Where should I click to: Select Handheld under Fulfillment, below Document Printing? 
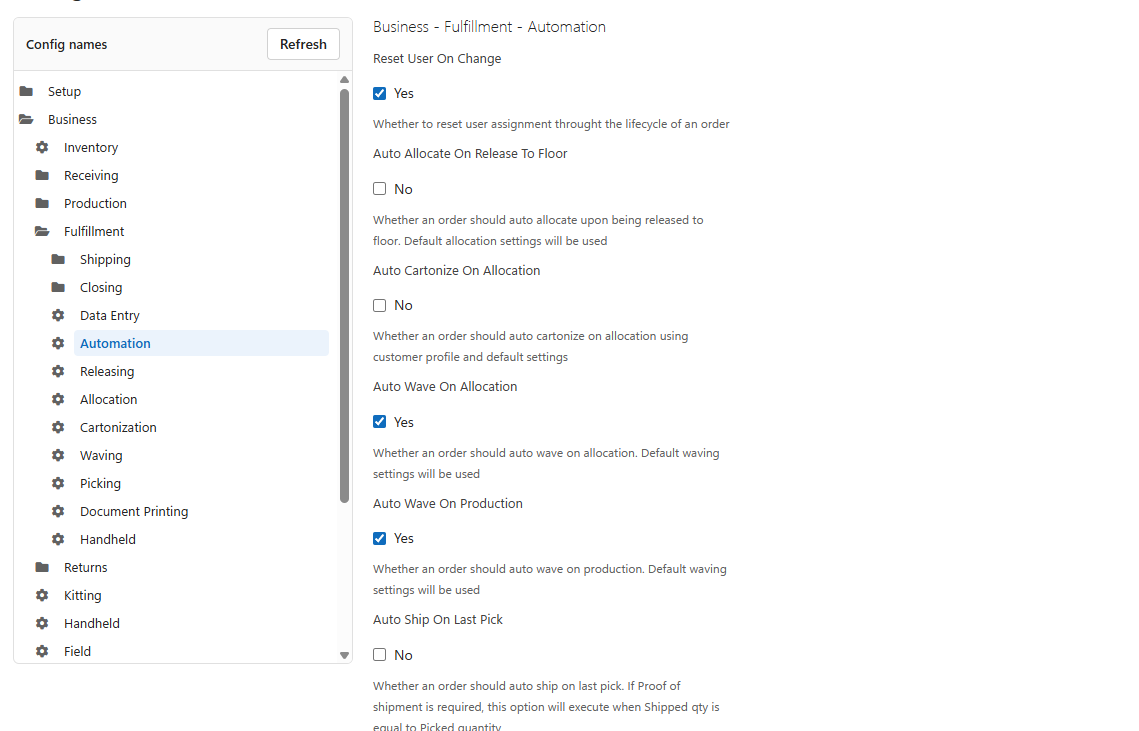[x=108, y=539]
